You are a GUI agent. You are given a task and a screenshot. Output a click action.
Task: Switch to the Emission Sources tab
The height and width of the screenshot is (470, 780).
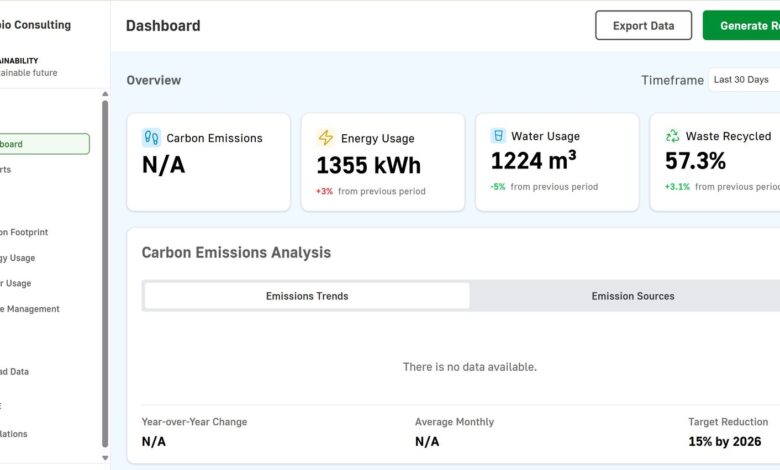(632, 296)
